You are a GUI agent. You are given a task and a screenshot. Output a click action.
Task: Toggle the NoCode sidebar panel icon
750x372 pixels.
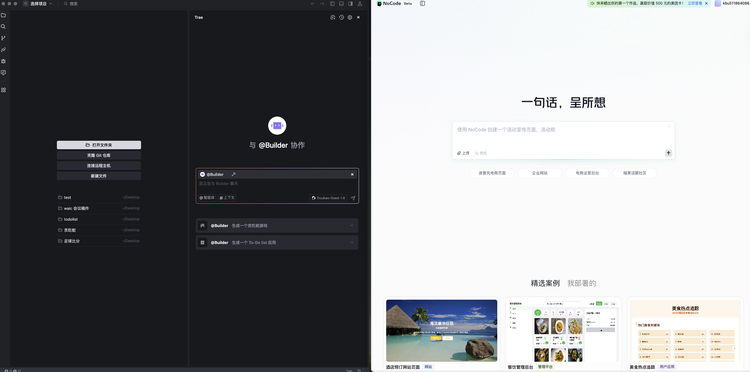422,3
